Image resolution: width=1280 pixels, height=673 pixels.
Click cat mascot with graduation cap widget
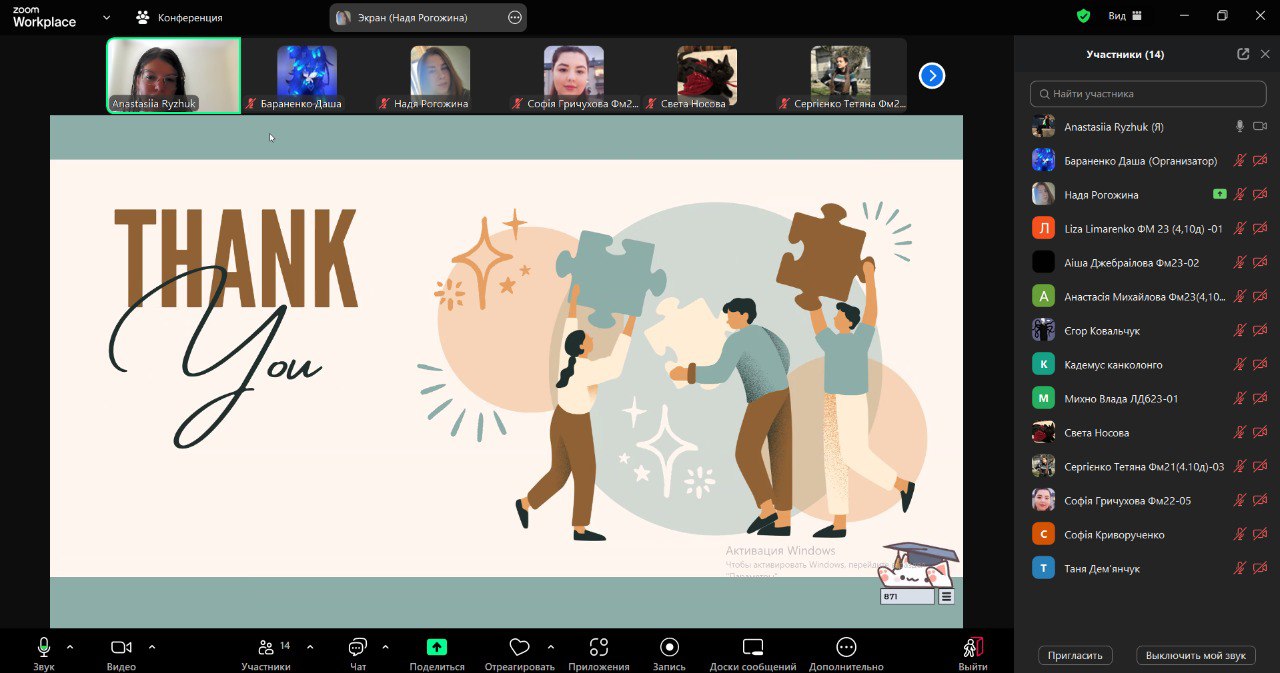click(917, 565)
